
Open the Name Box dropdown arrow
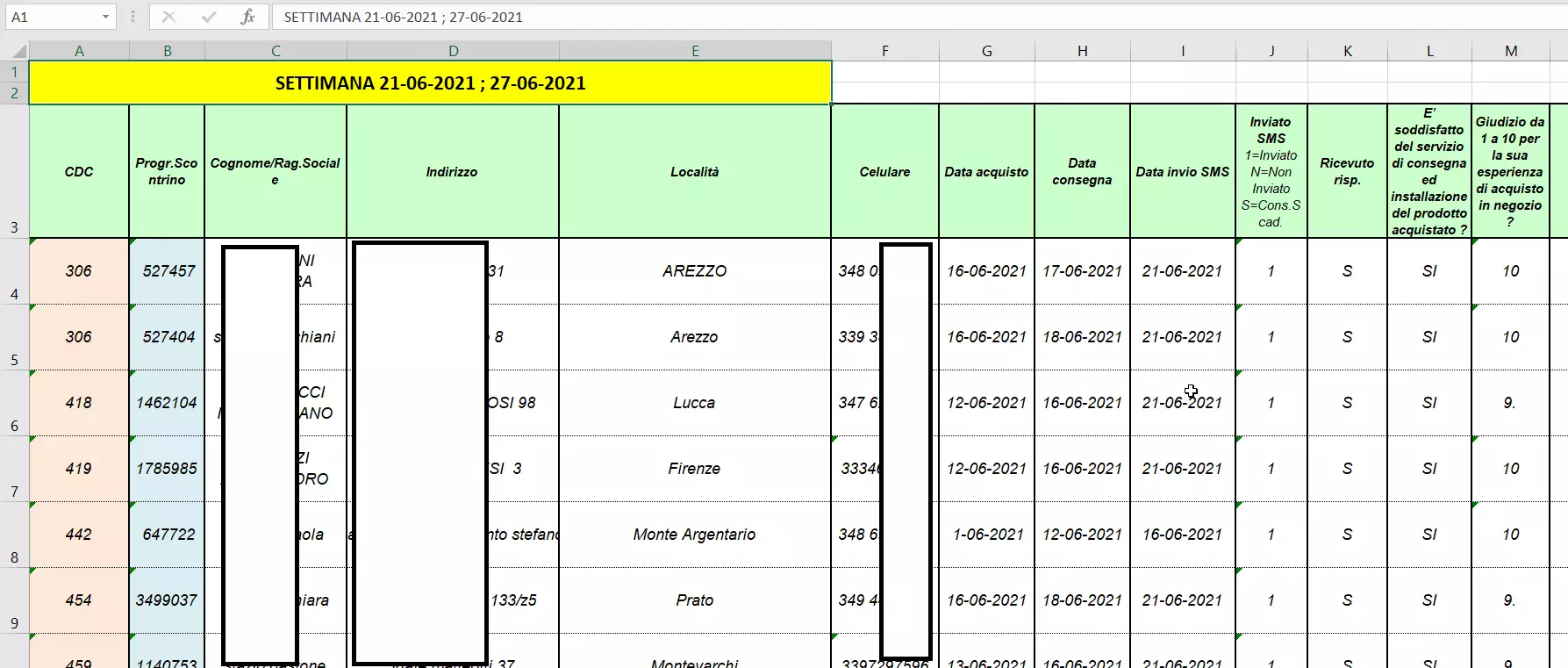[x=105, y=17]
